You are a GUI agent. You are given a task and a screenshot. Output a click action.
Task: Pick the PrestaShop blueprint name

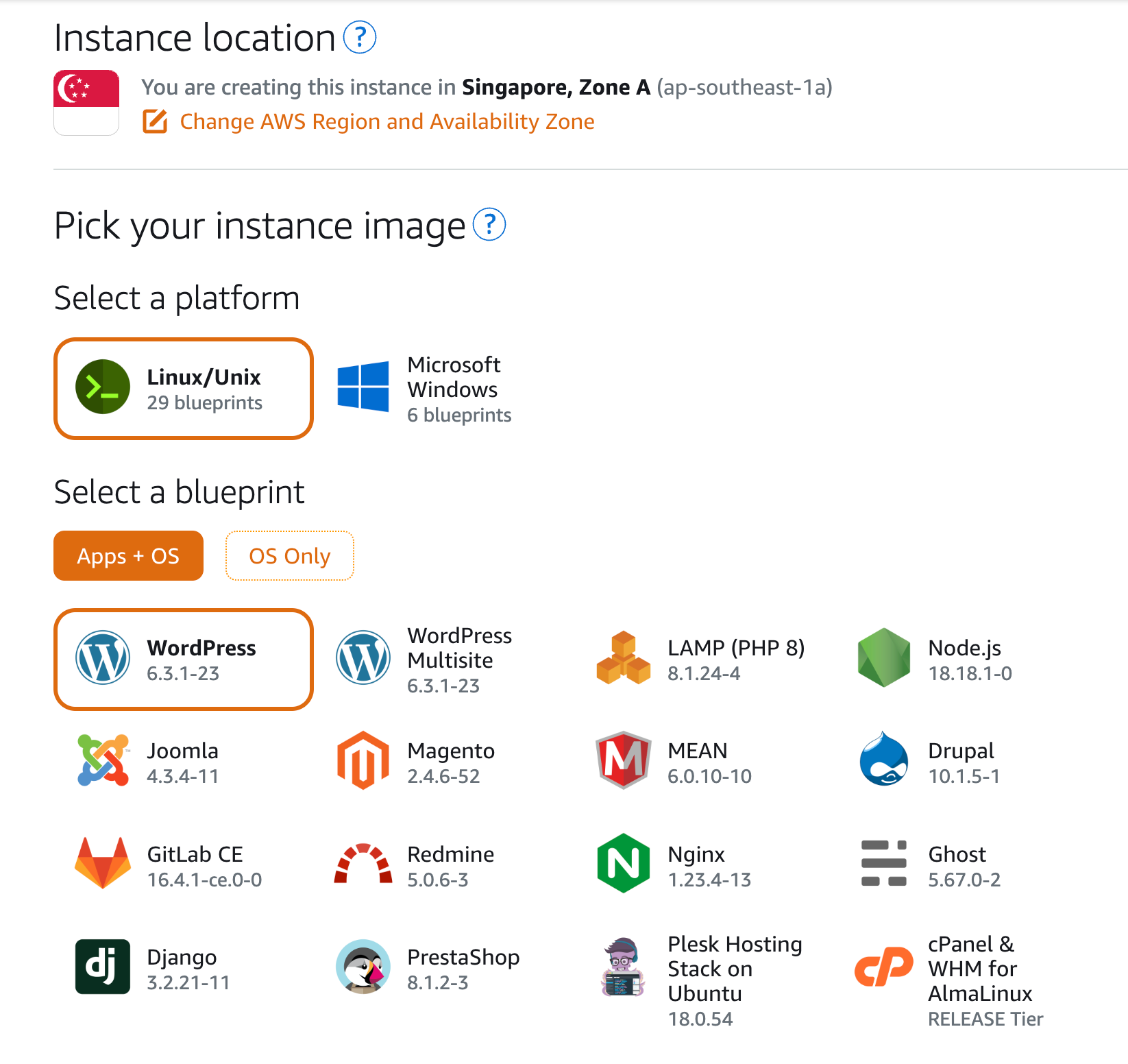(x=463, y=958)
